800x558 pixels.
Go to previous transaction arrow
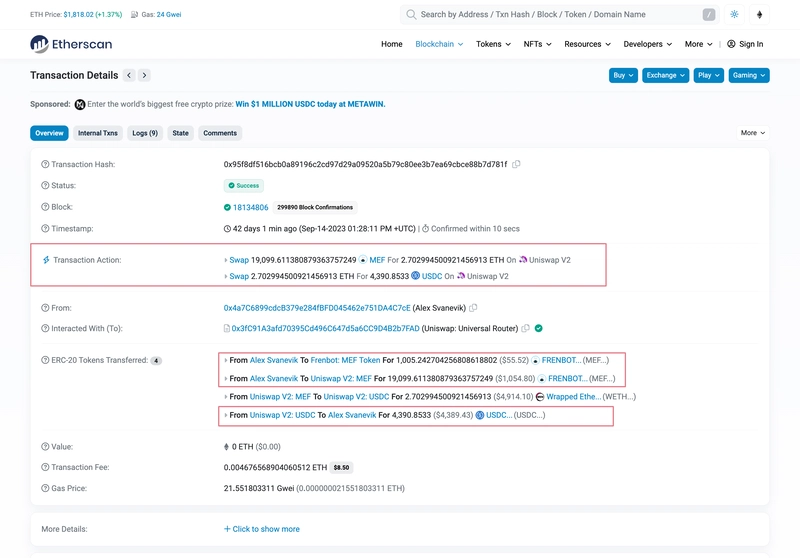(x=129, y=75)
